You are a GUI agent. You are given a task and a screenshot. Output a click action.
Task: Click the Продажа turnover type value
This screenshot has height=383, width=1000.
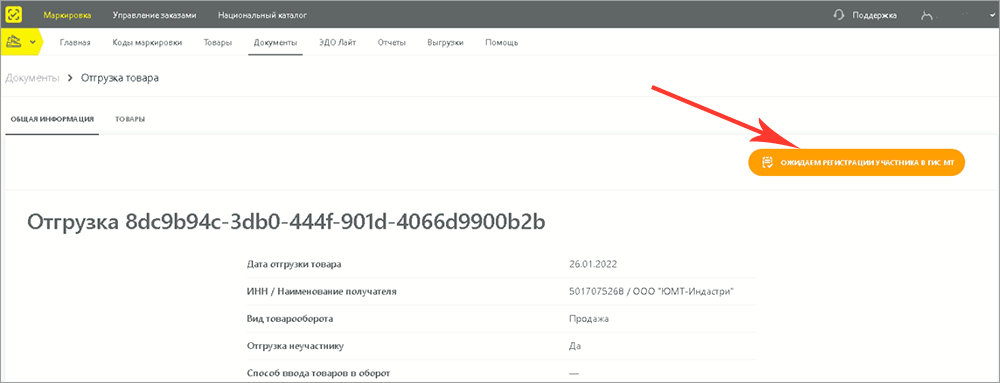point(589,319)
